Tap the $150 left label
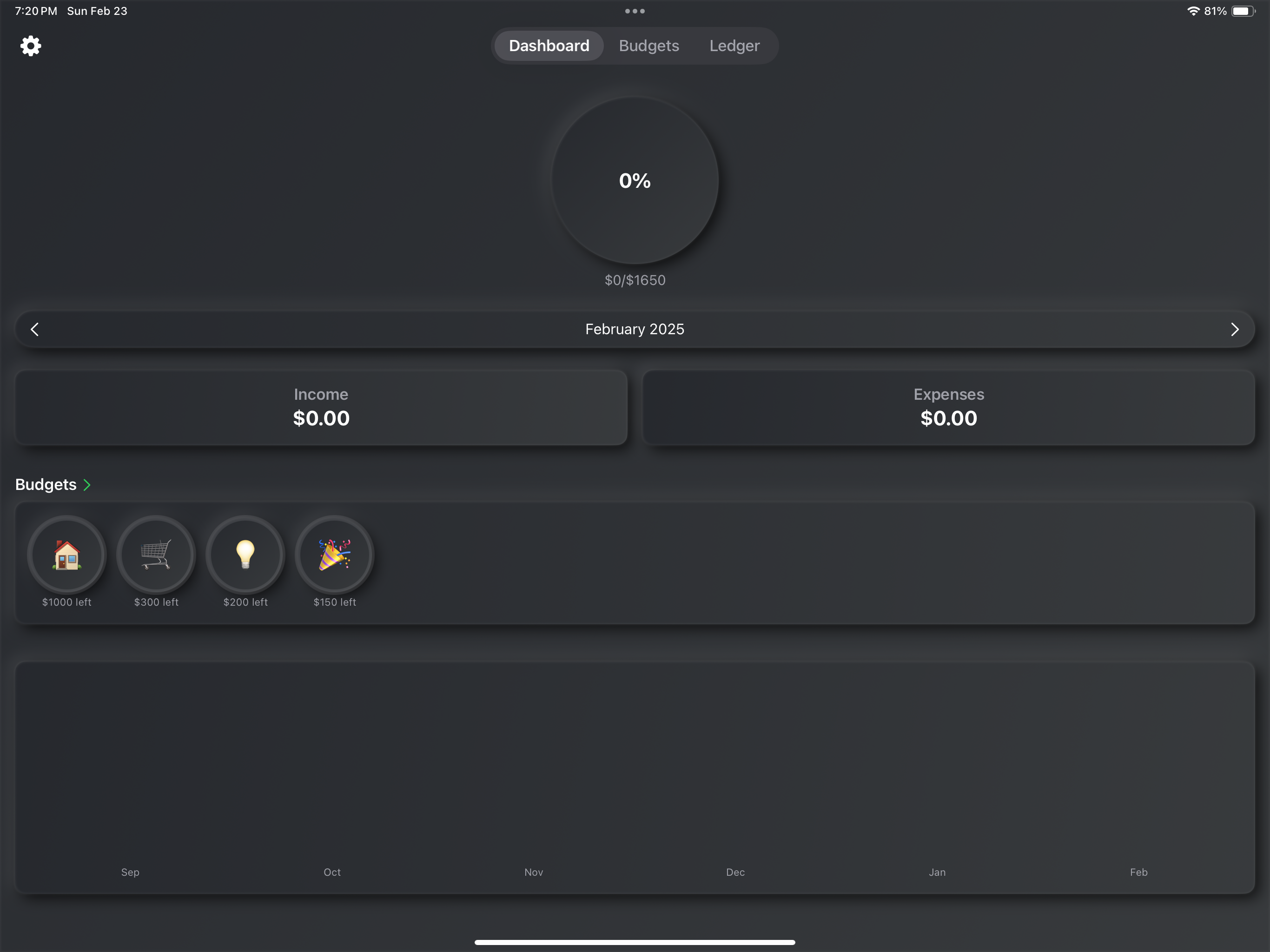Screen dimensions: 1270x952 pyautogui.click(x=335, y=602)
